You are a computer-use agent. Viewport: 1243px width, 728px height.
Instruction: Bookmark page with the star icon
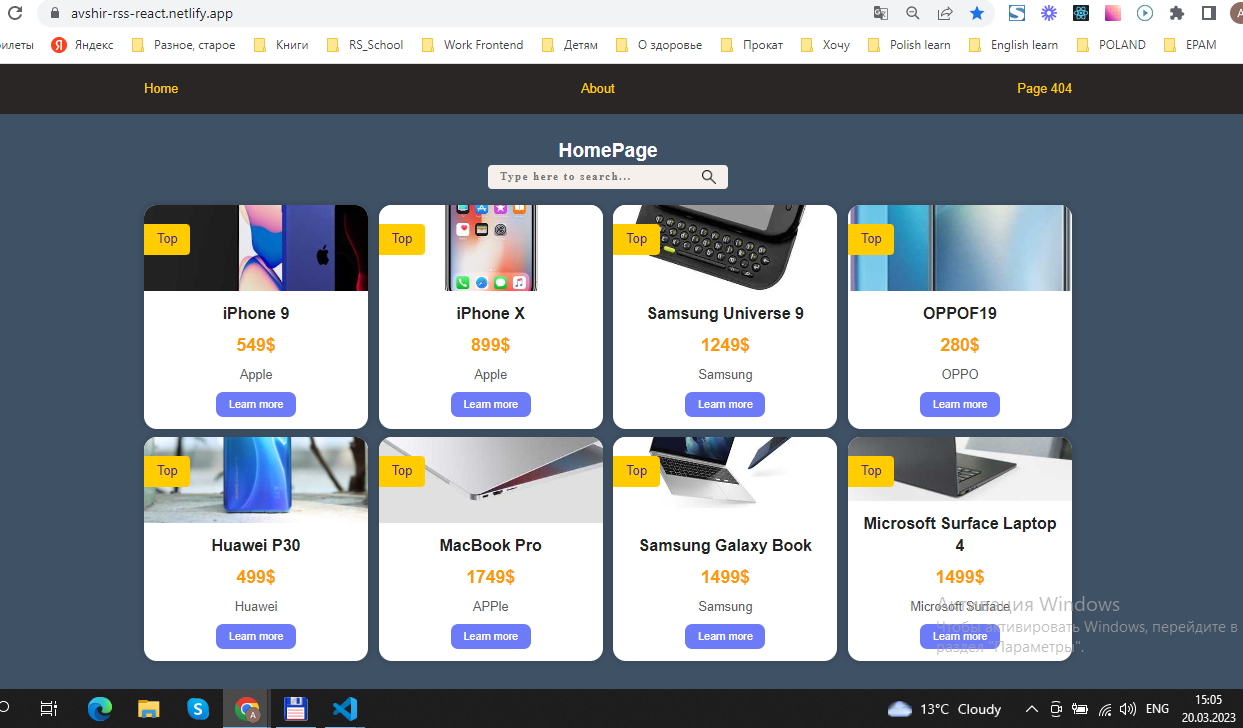976,13
